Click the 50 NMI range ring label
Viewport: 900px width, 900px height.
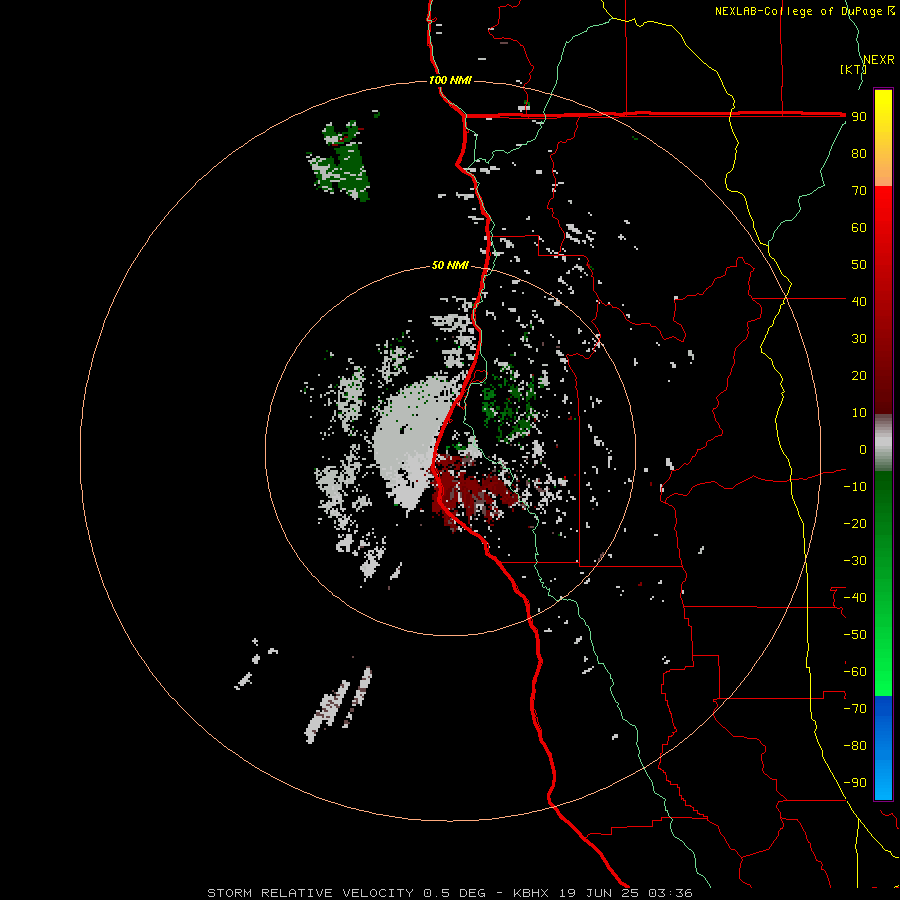point(450,265)
